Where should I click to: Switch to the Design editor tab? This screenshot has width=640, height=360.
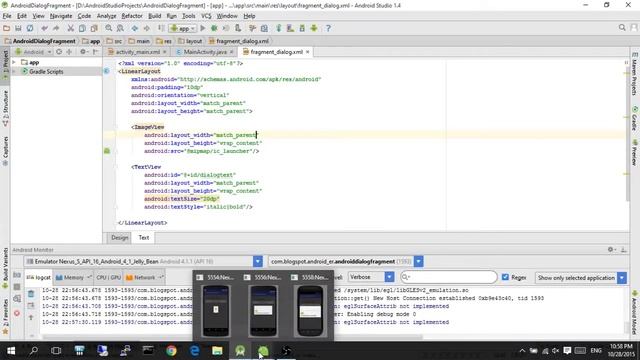pyautogui.click(x=120, y=238)
